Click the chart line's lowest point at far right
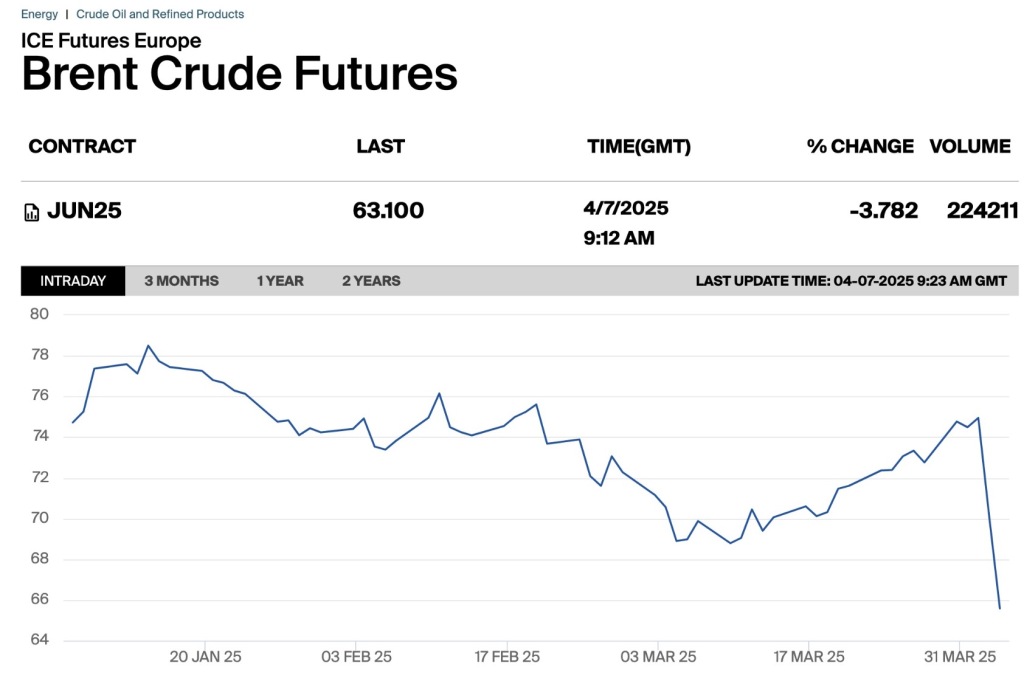 (x=999, y=608)
